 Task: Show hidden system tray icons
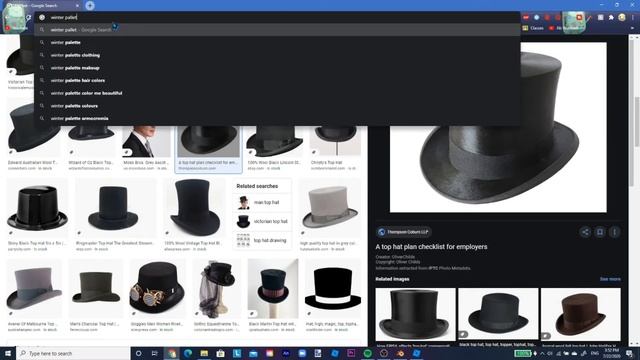coord(542,353)
